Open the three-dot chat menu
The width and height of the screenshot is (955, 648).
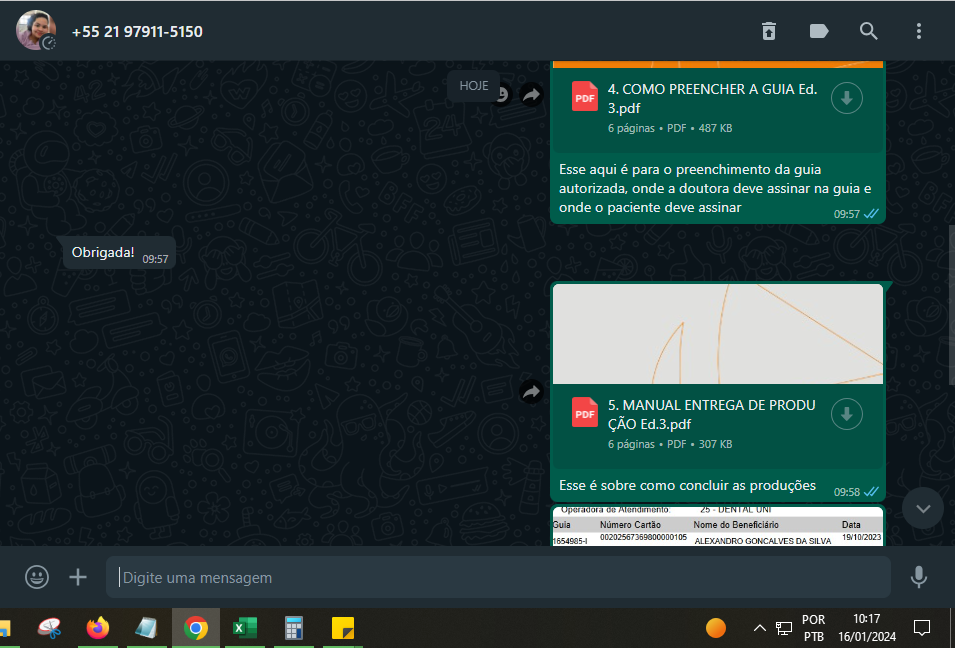[x=918, y=31]
